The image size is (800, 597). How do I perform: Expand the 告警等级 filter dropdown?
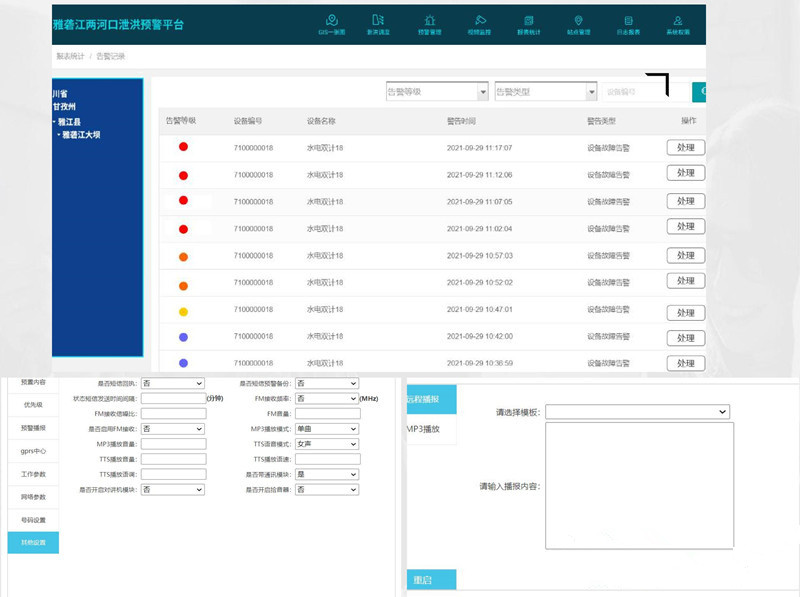coord(437,92)
